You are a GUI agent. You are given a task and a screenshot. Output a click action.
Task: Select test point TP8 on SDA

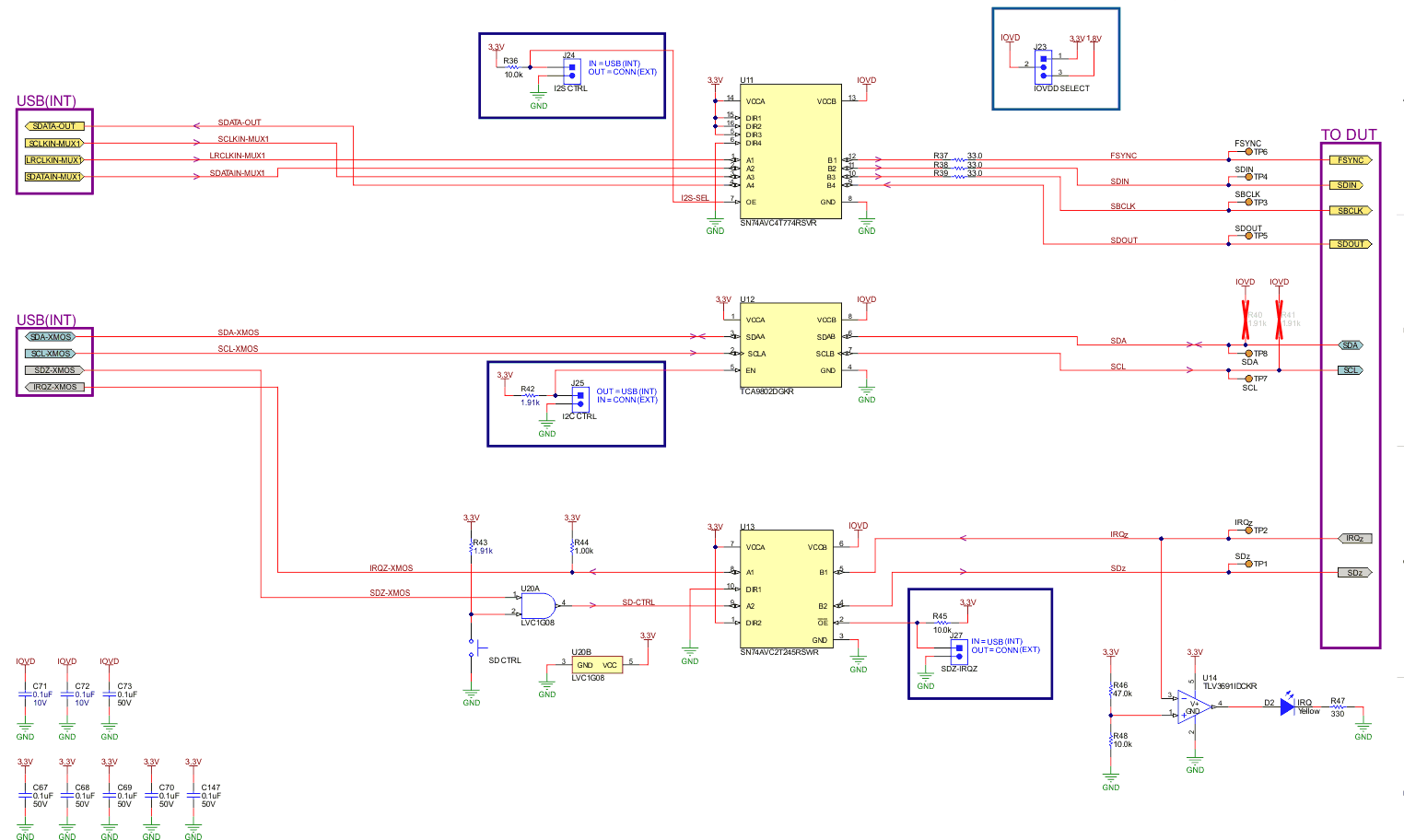[1249, 354]
